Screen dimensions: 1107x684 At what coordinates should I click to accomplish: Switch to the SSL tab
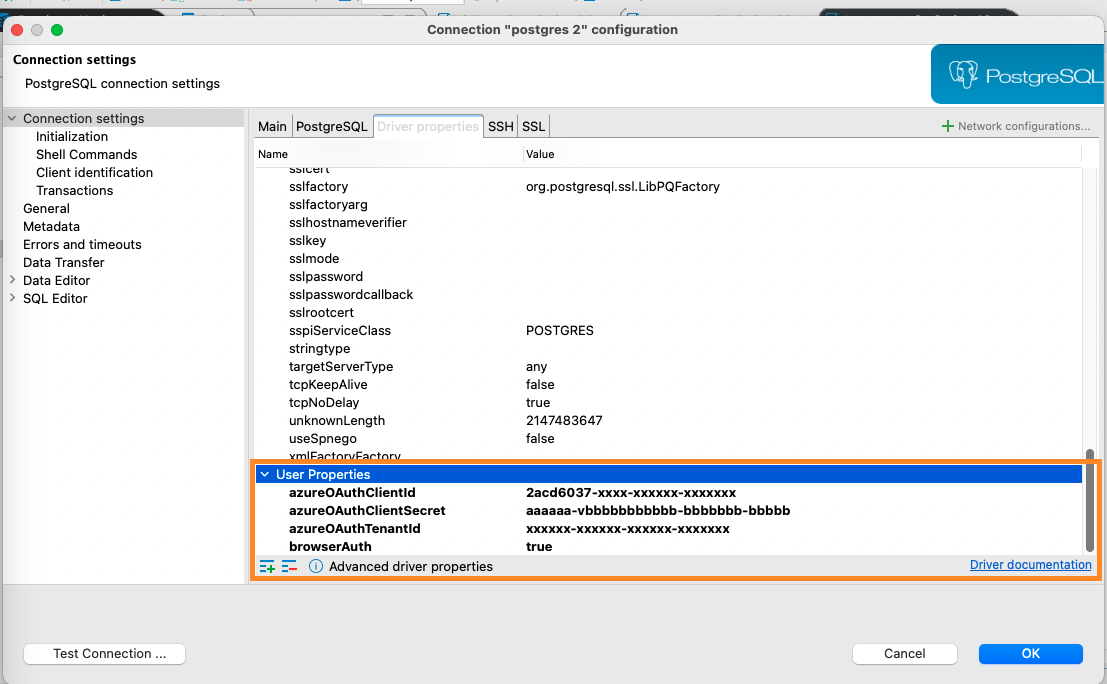pos(532,126)
